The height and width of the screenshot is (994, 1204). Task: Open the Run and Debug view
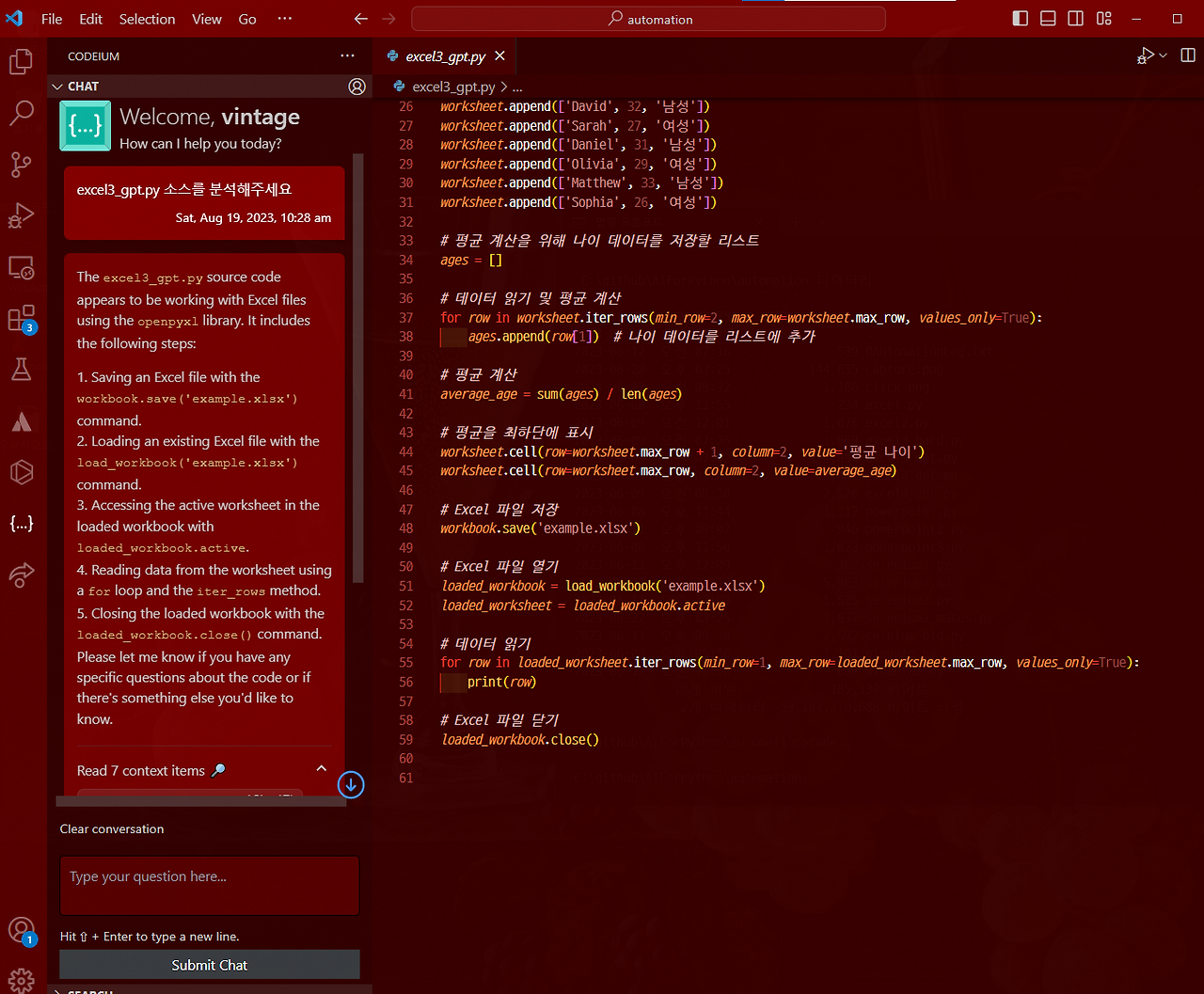pos(21,215)
